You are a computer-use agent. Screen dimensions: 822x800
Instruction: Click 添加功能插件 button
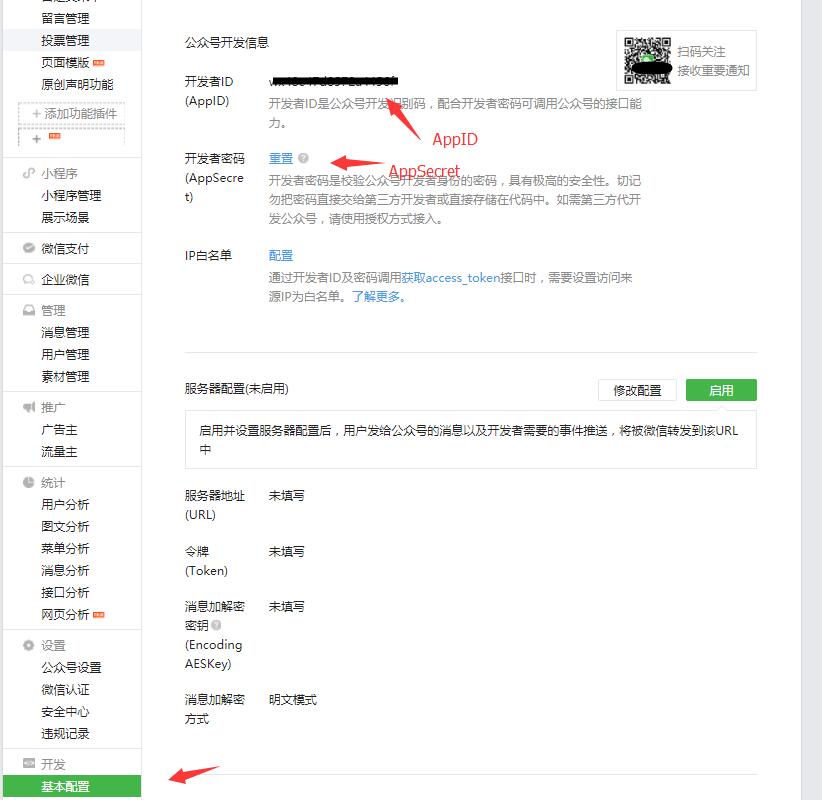(72, 114)
